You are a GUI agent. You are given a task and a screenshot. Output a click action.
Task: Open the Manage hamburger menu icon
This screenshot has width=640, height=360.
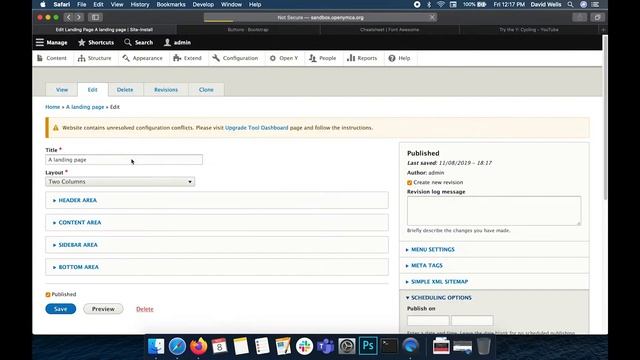tap(40, 42)
